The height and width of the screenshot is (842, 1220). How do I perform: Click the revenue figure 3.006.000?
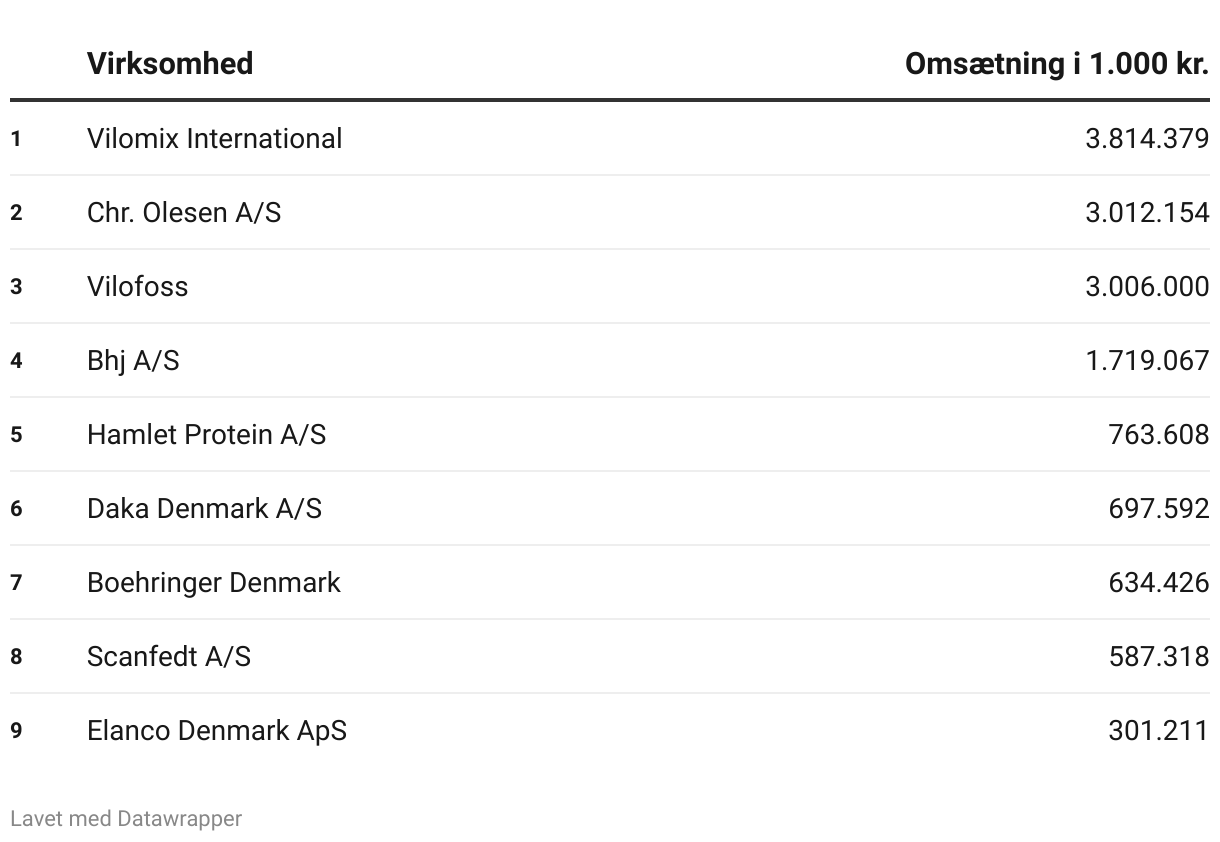(x=1146, y=286)
